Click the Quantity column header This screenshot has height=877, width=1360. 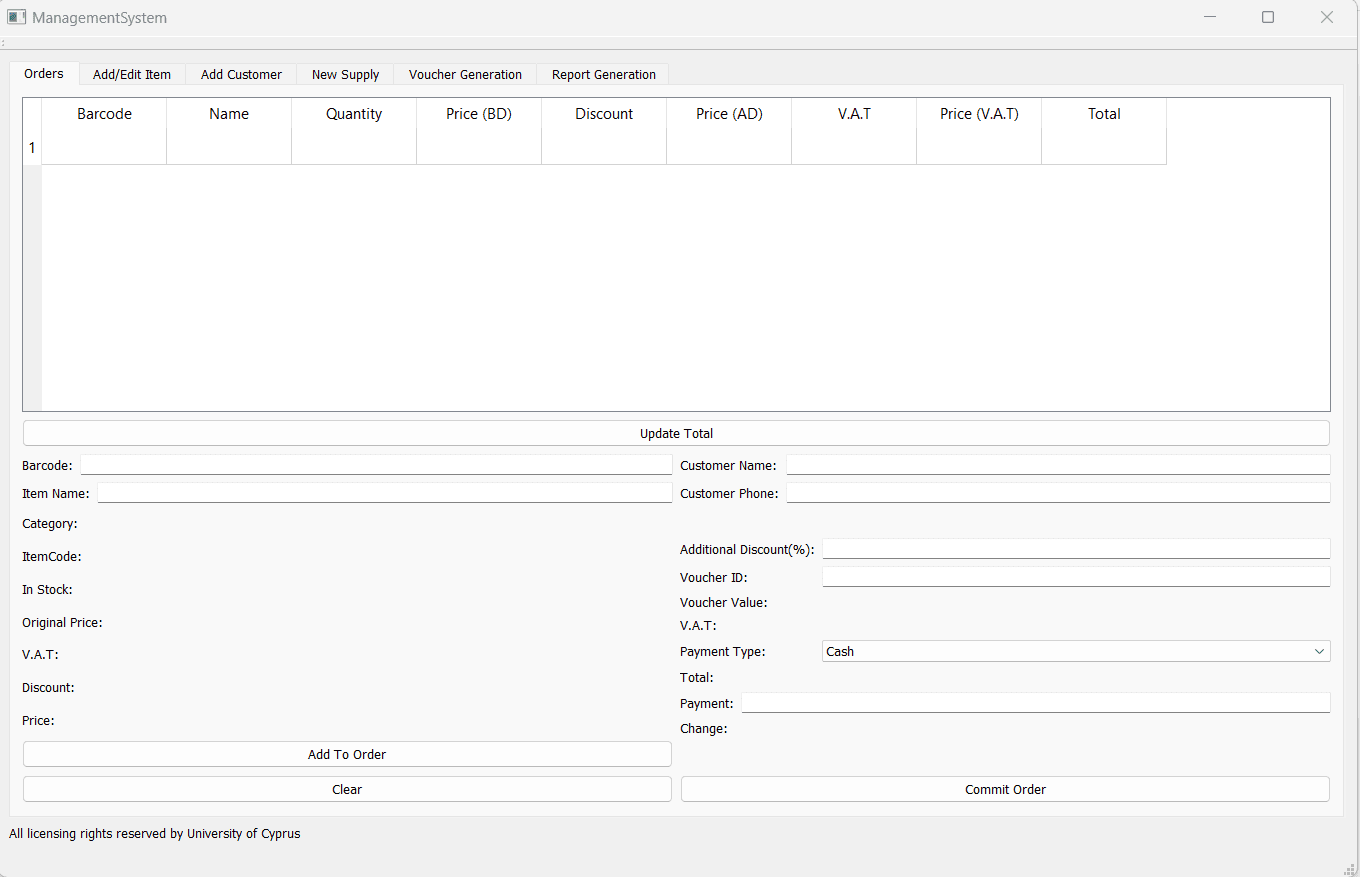point(354,114)
